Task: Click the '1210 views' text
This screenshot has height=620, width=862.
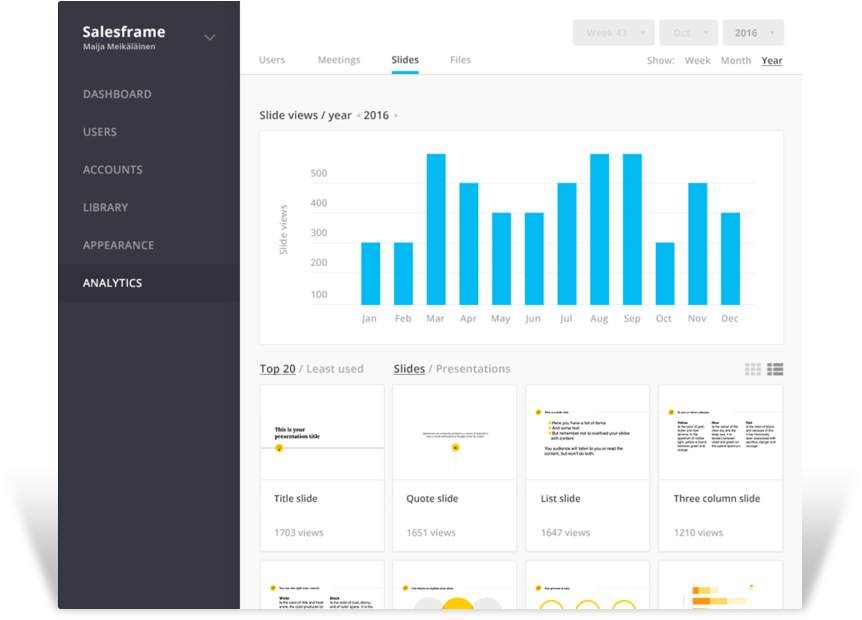Action: pos(698,533)
